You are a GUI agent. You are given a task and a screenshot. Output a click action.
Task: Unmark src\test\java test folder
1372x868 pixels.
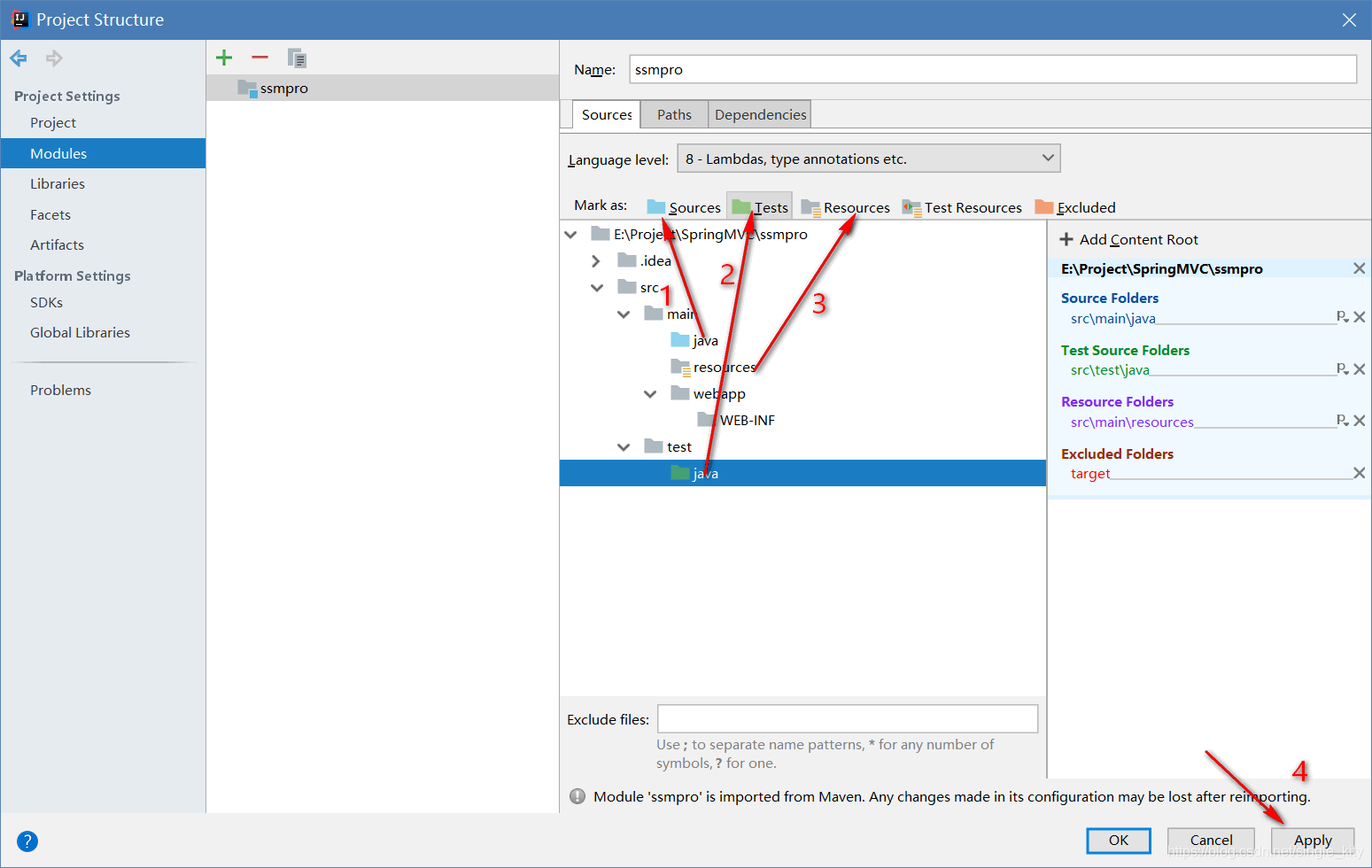pos(1360,369)
